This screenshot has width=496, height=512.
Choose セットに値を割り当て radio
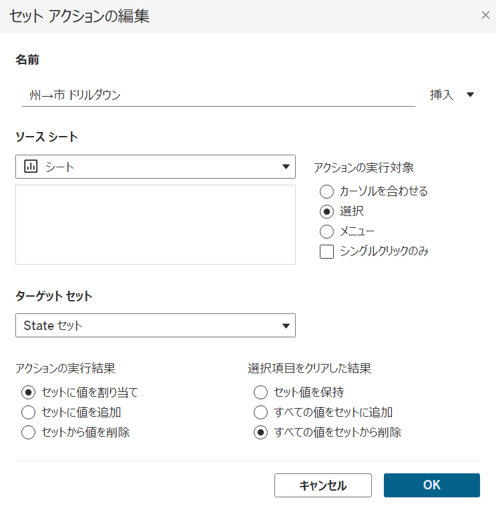(x=28, y=392)
